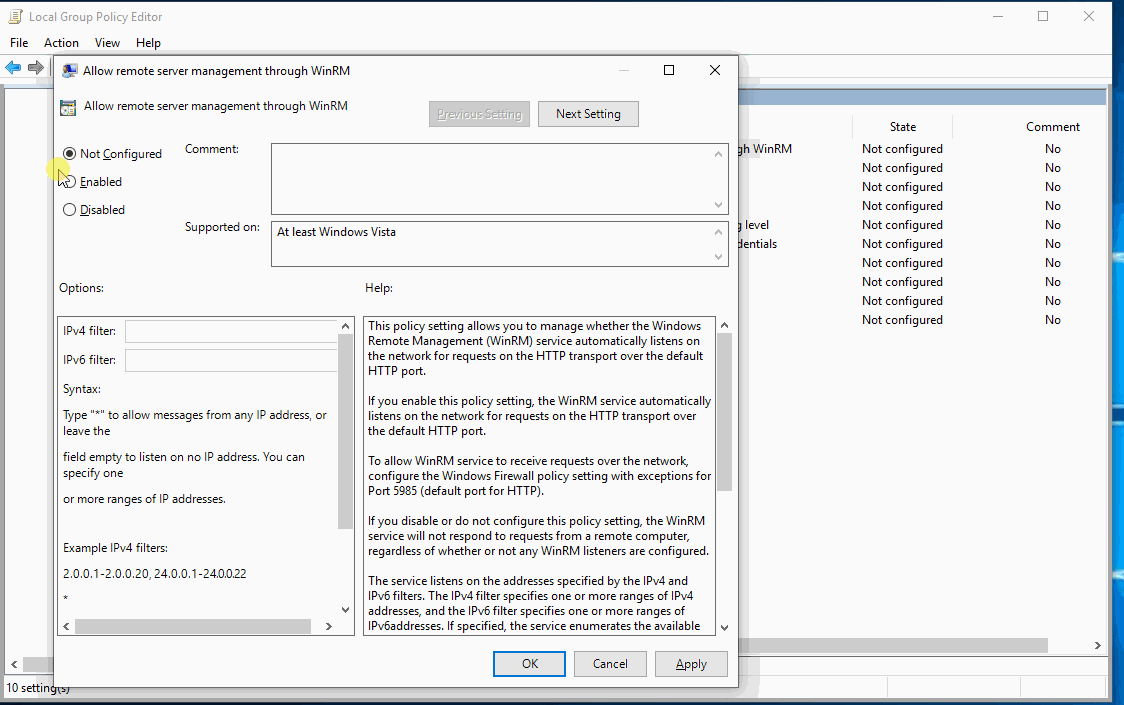Open the View menu
Image resolution: width=1124 pixels, height=705 pixels.
tap(107, 43)
